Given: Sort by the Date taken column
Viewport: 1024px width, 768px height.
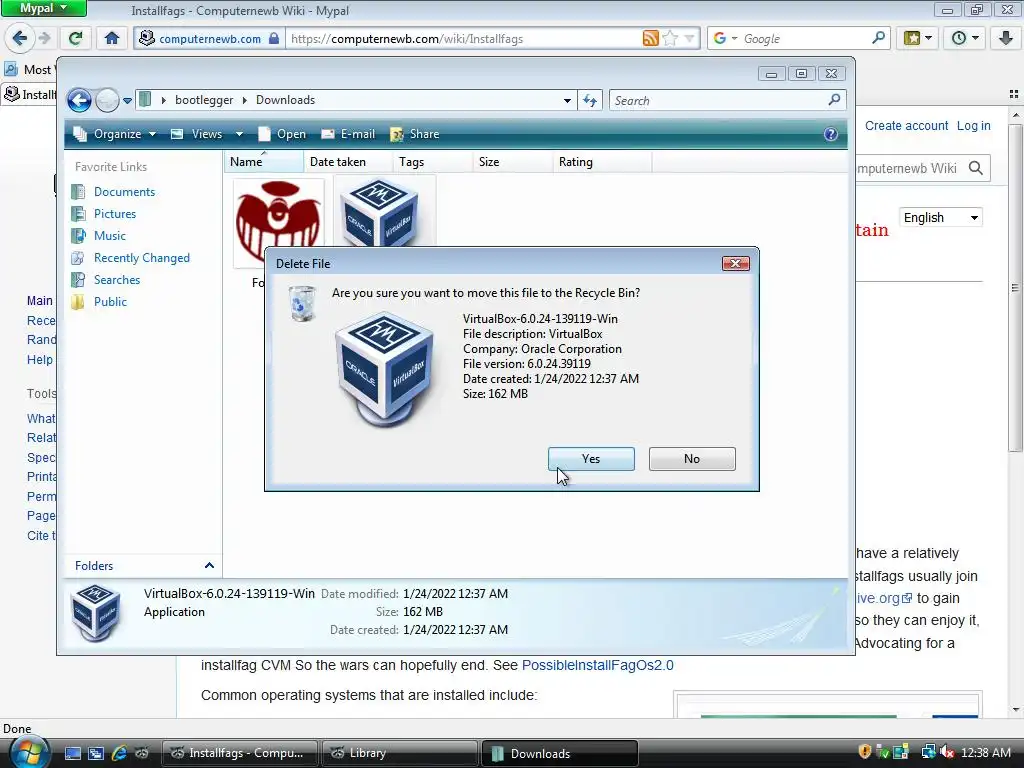Looking at the screenshot, I should click(x=347, y=162).
